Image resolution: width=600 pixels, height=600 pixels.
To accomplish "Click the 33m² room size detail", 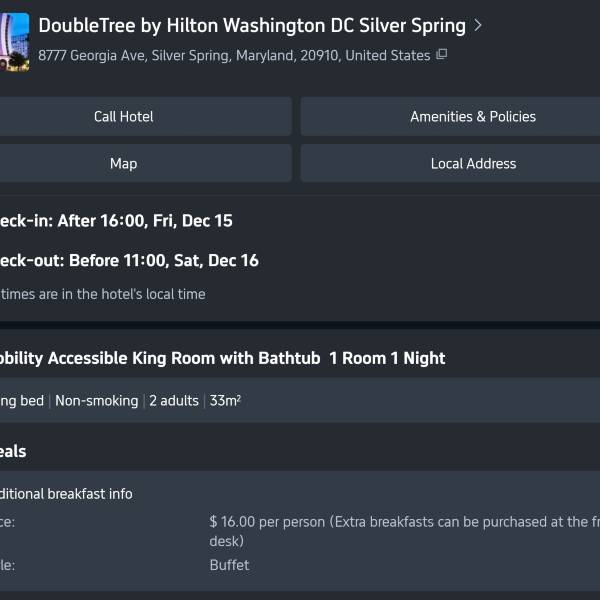I will tap(225, 401).
